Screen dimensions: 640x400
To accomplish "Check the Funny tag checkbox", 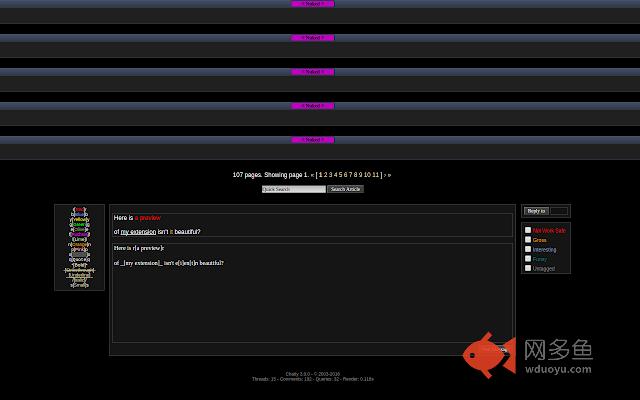I will [528, 259].
